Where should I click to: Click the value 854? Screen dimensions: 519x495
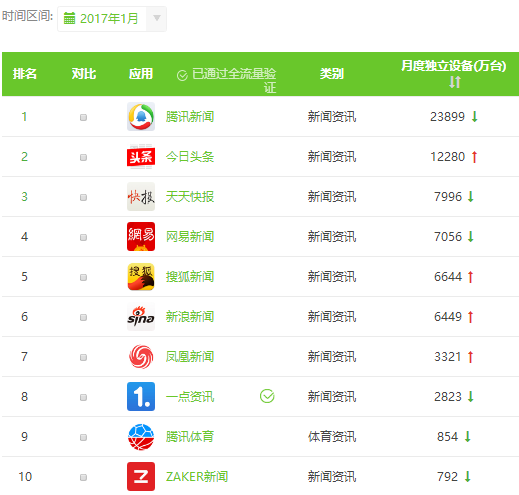pyautogui.click(x=448, y=437)
